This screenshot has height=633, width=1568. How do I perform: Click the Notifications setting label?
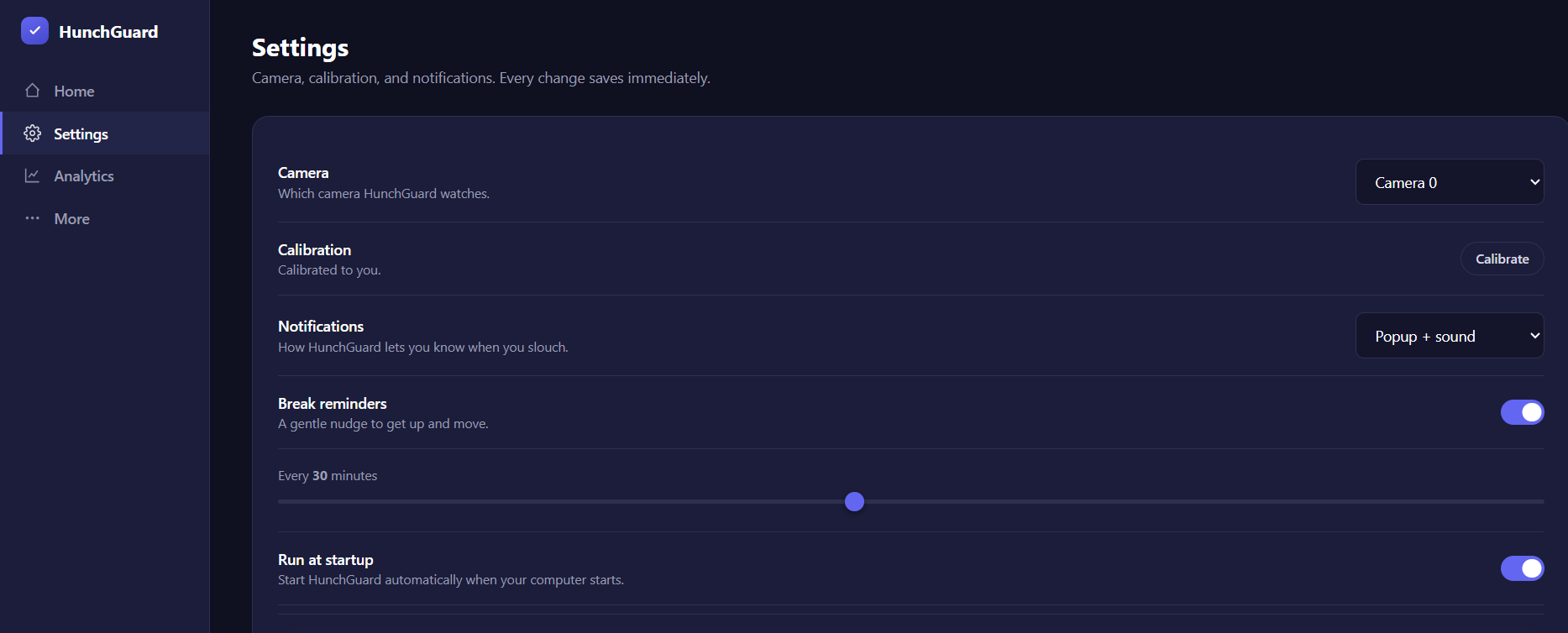coord(321,327)
